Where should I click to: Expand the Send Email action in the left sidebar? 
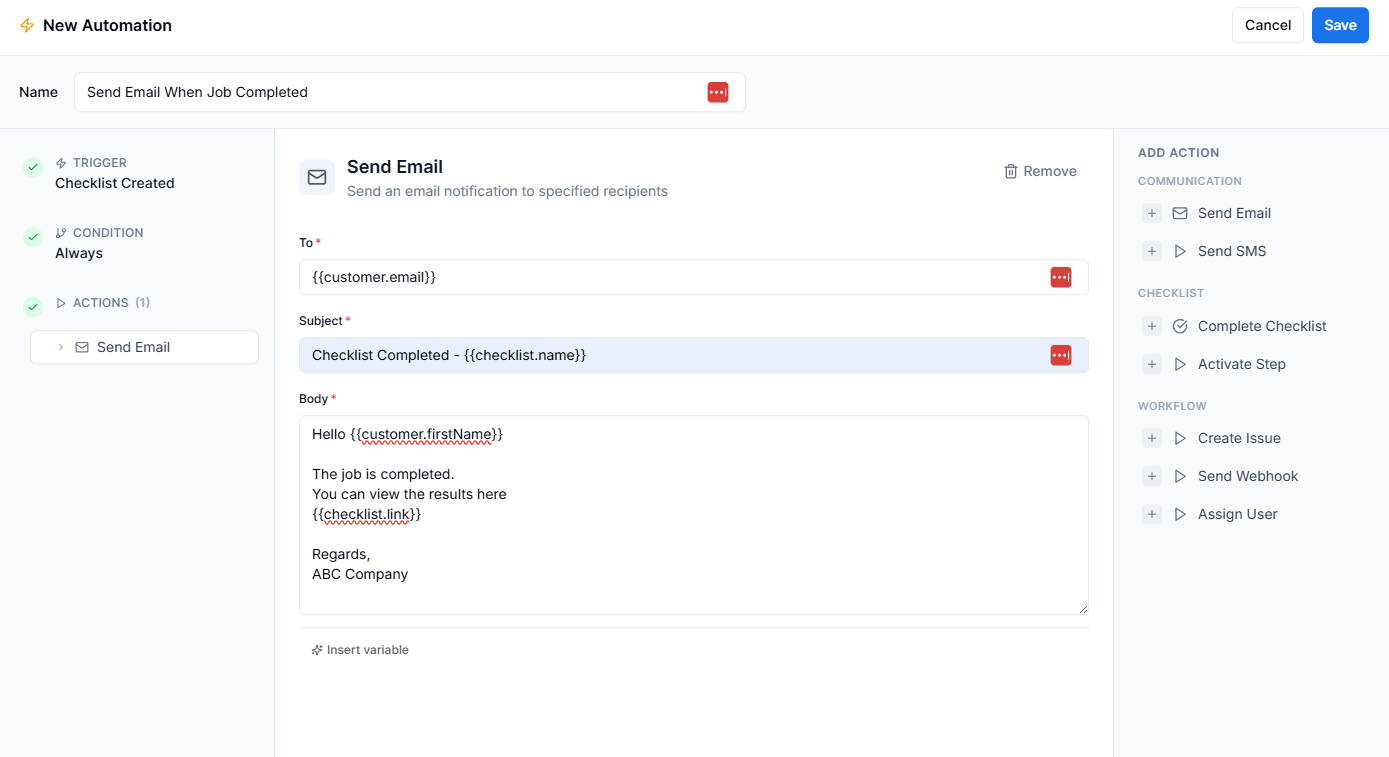pos(61,347)
